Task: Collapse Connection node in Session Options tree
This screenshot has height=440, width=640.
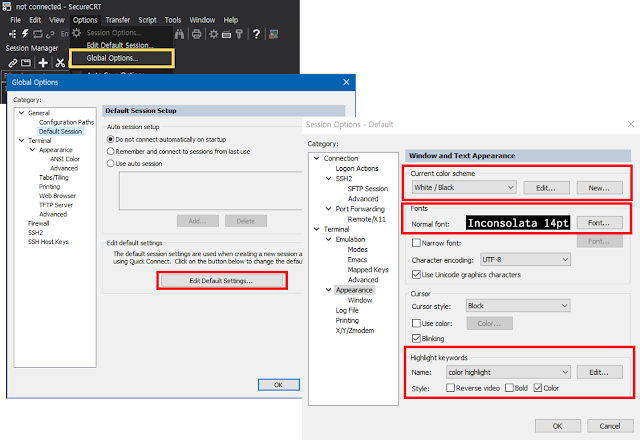Action: [x=316, y=158]
